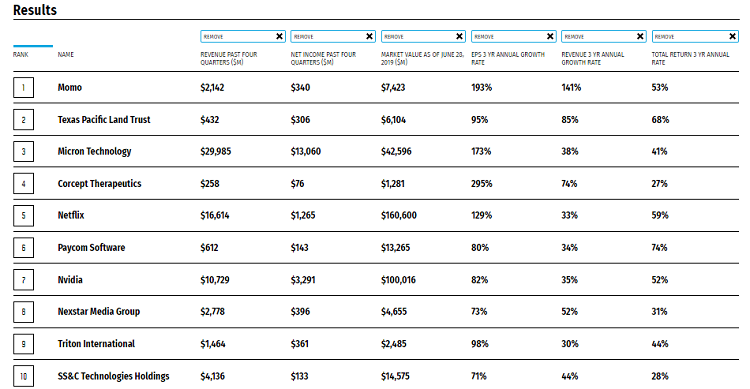750x389 pixels.
Task: Open the Texas Pacific Land Trust entry
Action: (x=104, y=120)
